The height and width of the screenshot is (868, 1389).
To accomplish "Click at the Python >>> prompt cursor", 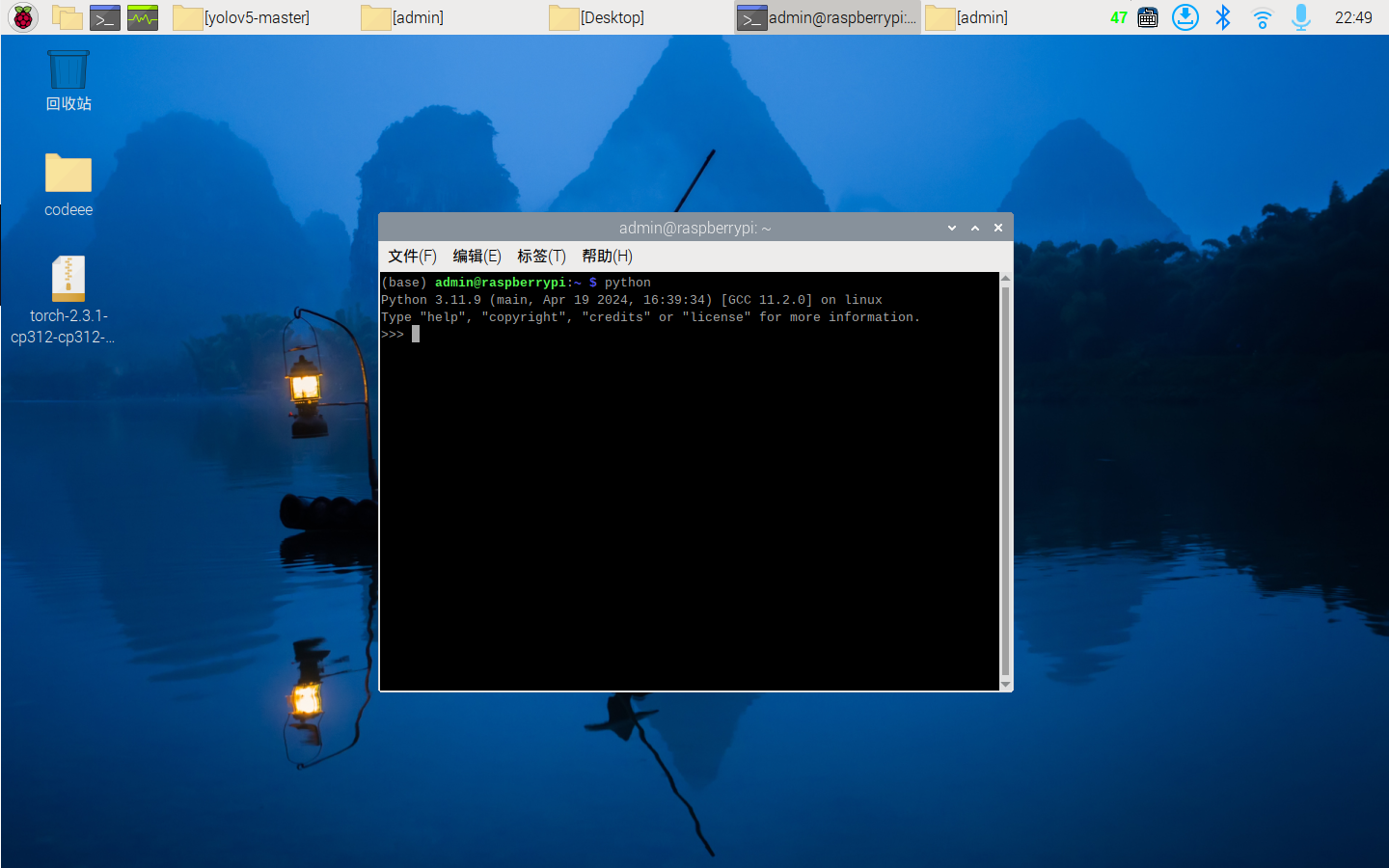I will tap(416, 335).
